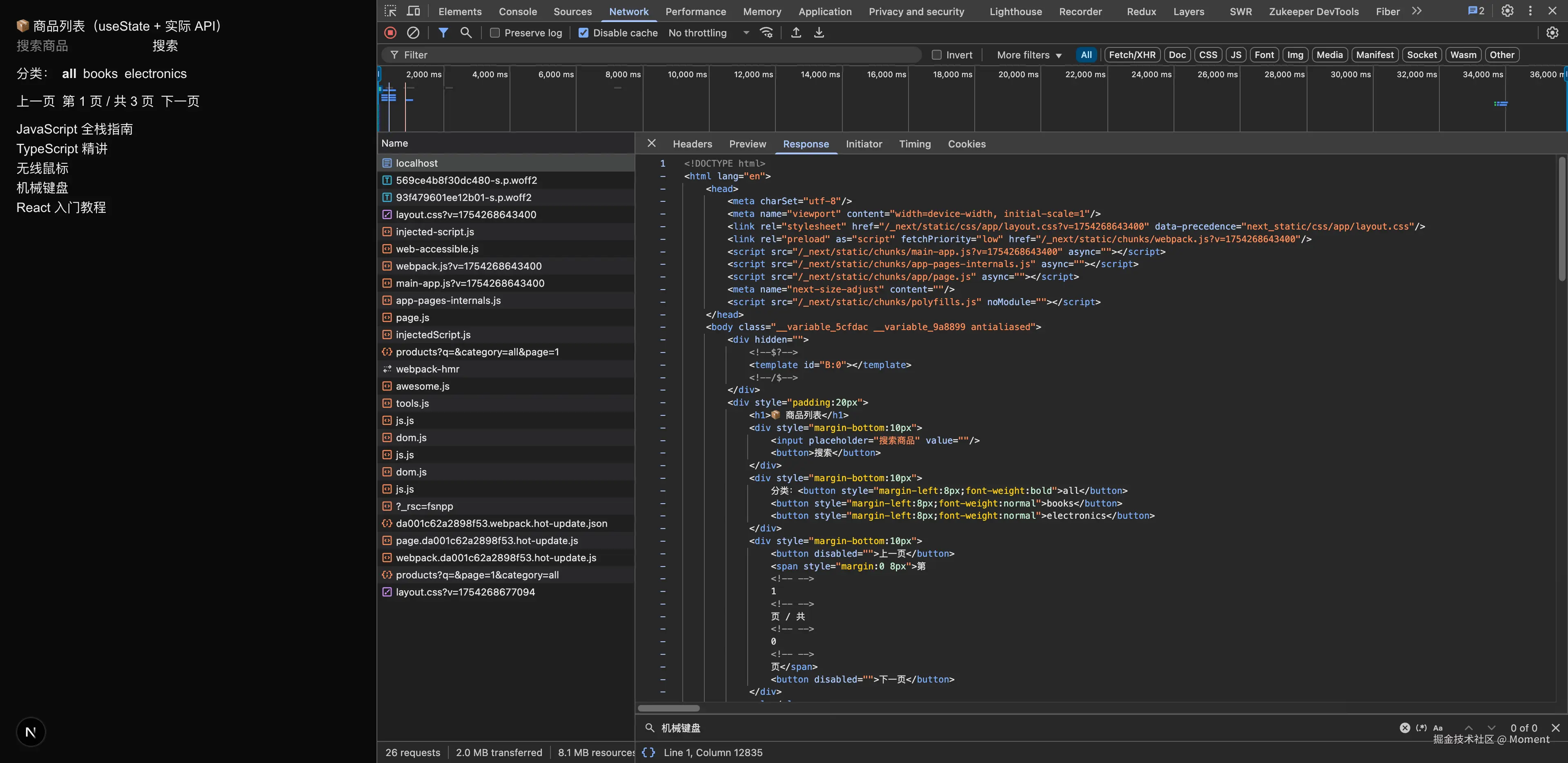Click the export HAR download icon
Viewport: 1568px width, 763px height.
[819, 33]
